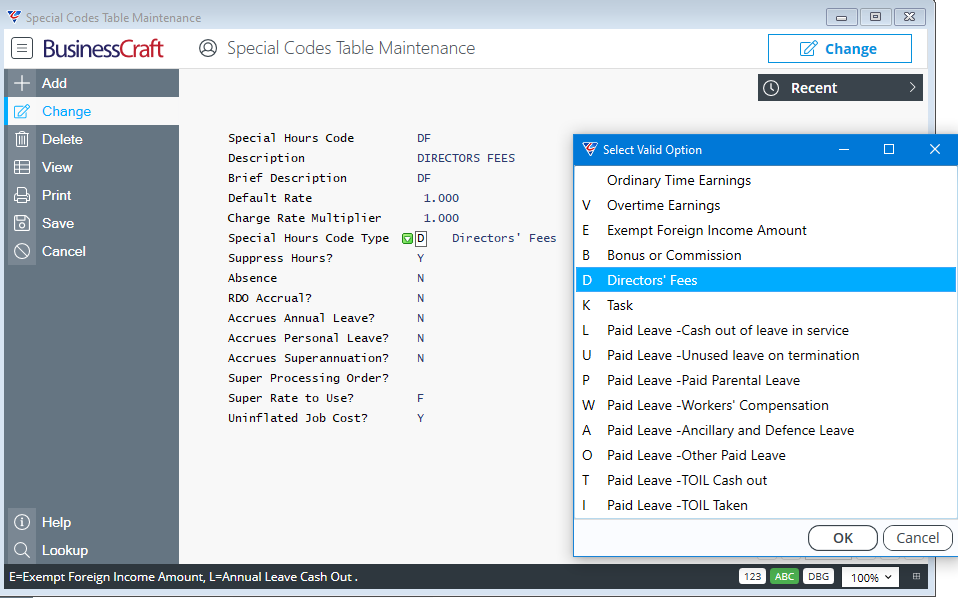Toggle the DBG debug indicator
The image size is (958, 598).
819,577
